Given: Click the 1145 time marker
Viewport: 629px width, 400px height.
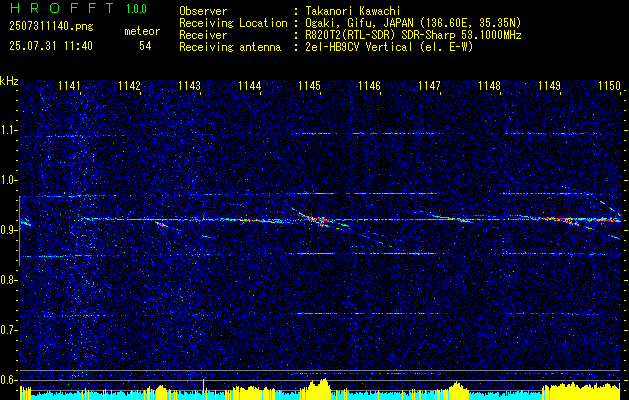Looking at the screenshot, I should [310, 86].
